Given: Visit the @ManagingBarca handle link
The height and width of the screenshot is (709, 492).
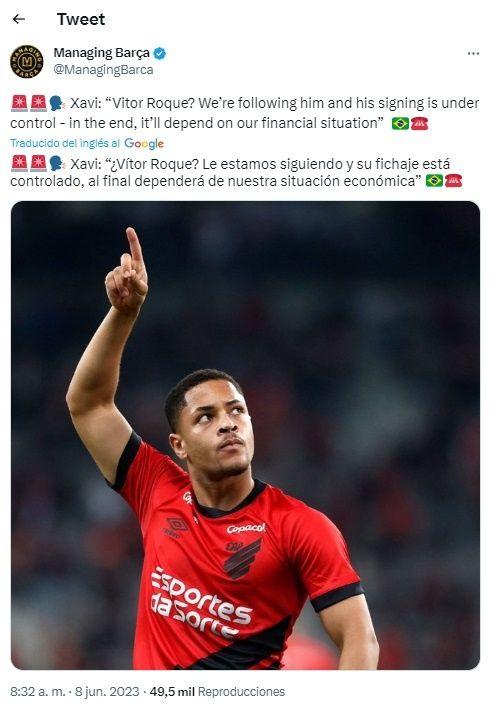Looking at the screenshot, I should tap(103, 70).
